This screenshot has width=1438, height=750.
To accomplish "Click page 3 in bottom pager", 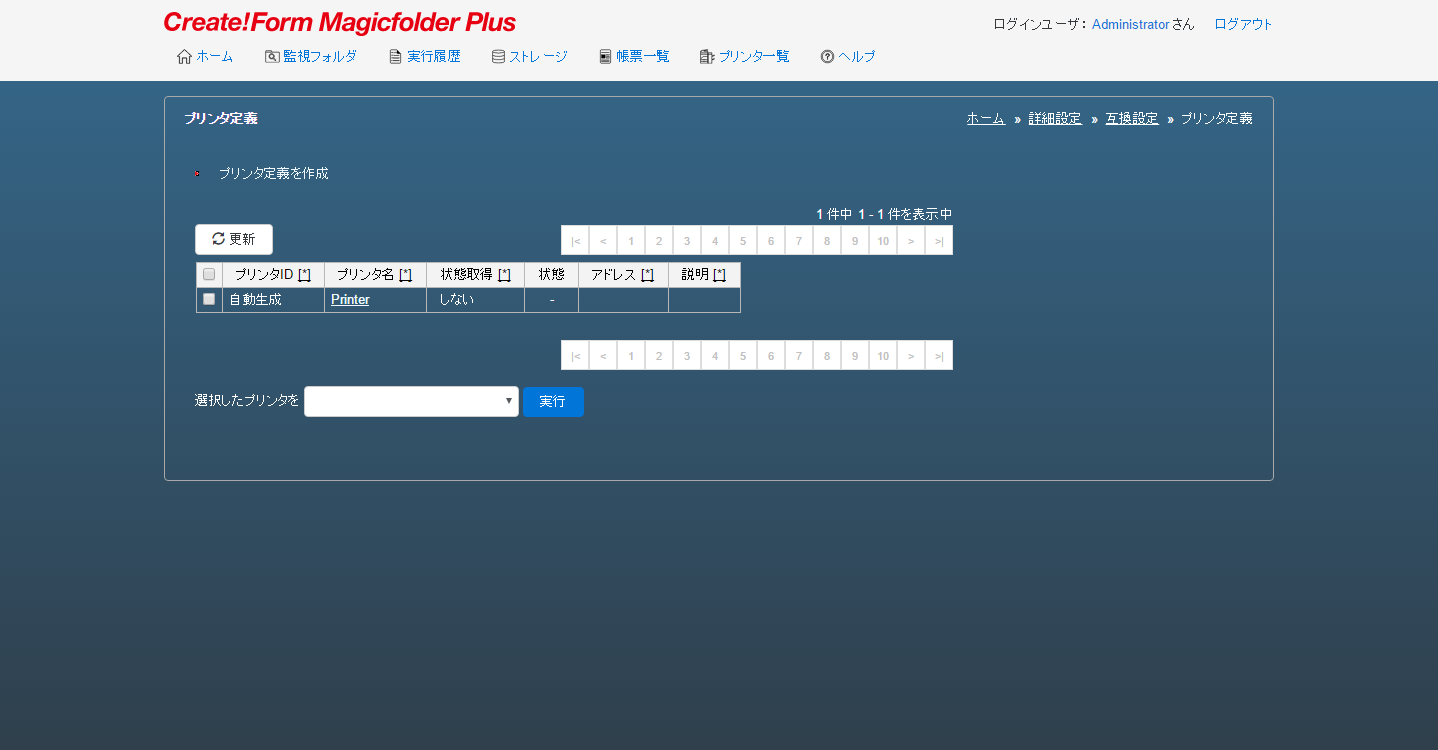I will 687,355.
